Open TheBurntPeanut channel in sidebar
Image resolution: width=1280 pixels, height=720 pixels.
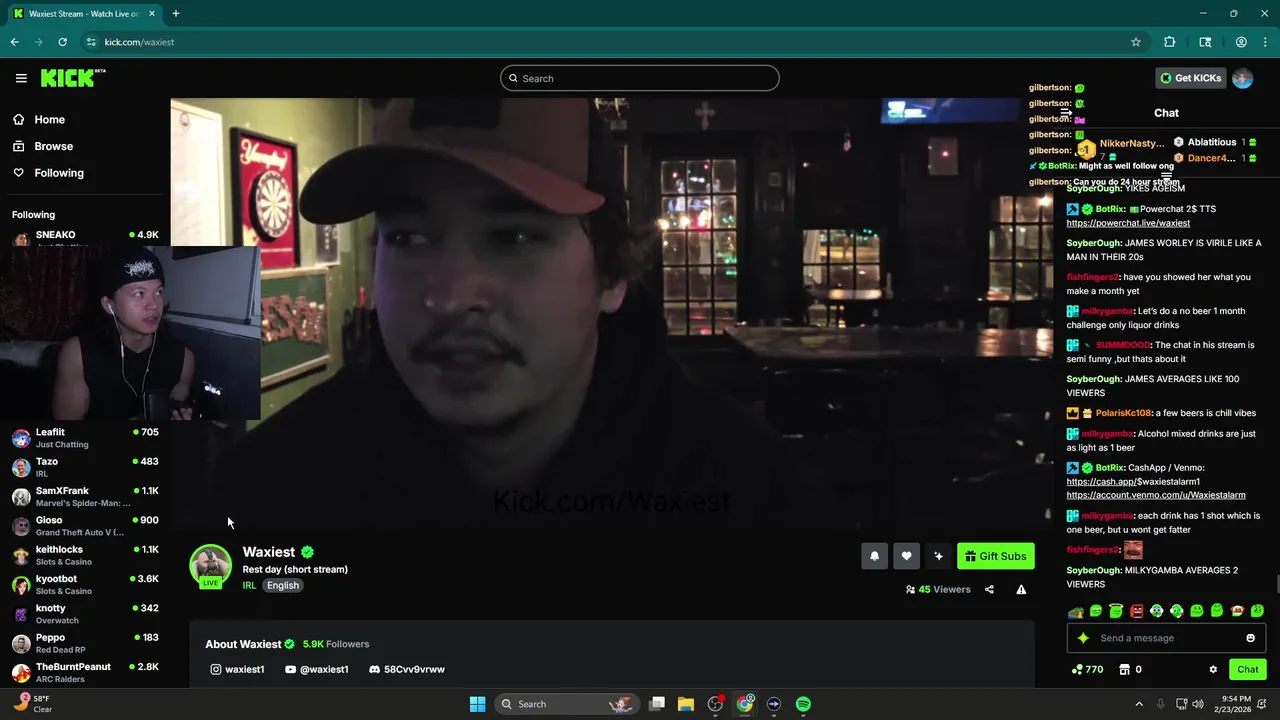coord(85,673)
